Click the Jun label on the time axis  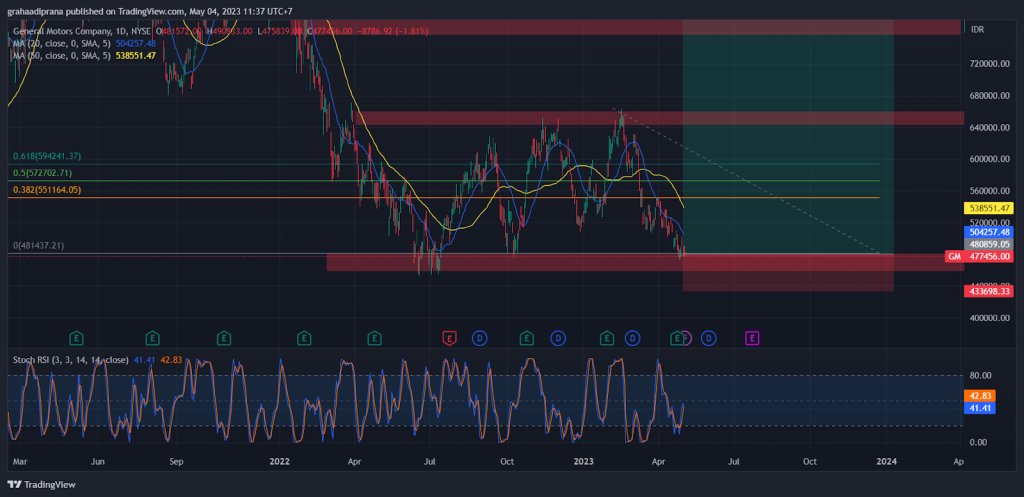coord(98,461)
